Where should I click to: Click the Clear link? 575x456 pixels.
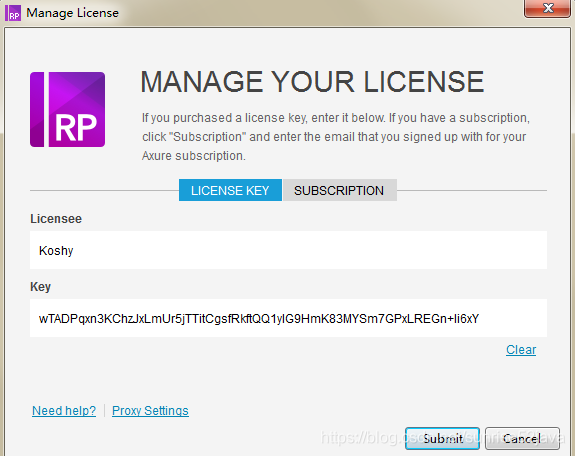coord(521,350)
